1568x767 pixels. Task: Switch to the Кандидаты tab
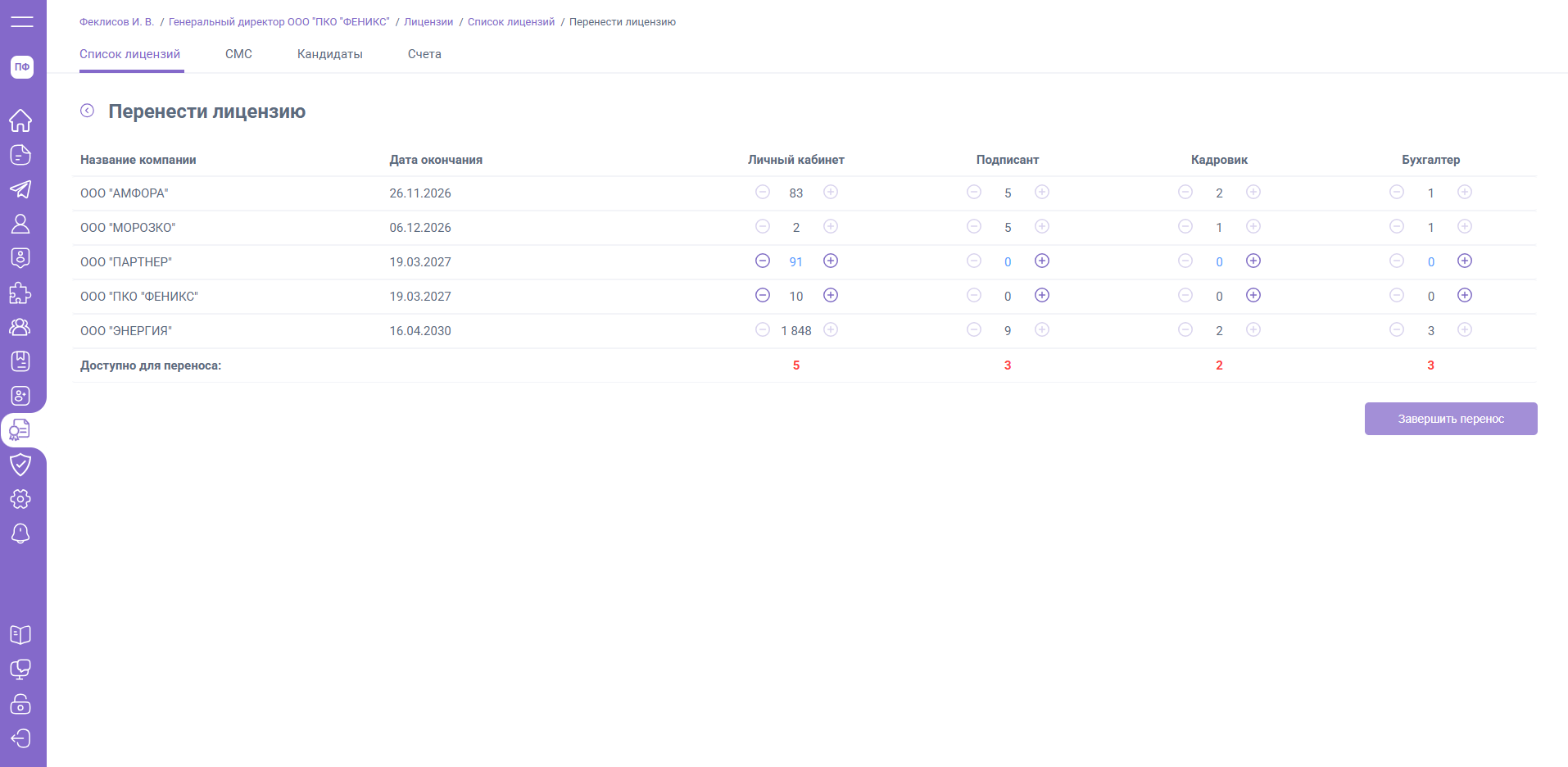click(329, 54)
